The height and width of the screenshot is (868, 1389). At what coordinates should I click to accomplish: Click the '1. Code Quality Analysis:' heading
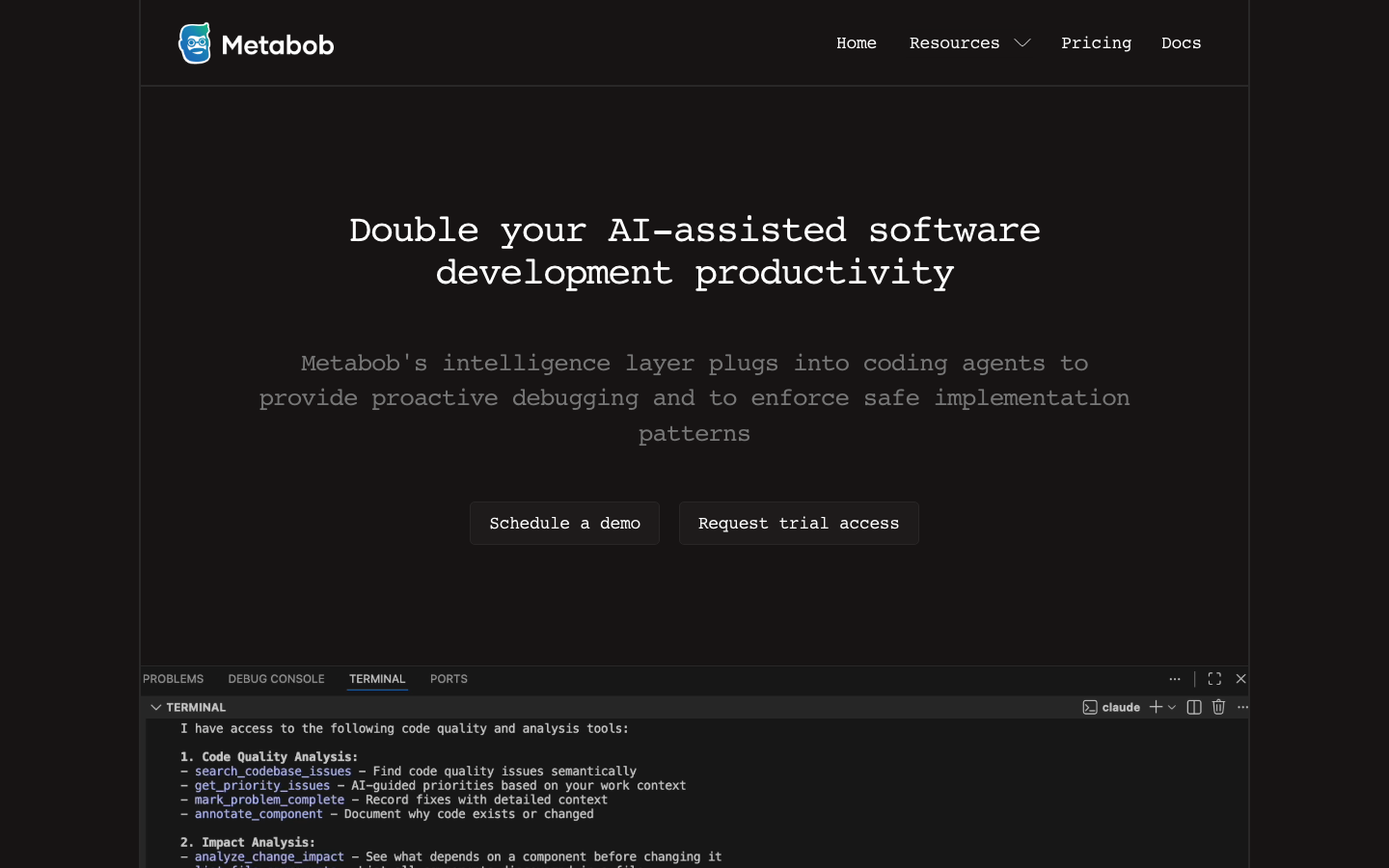[x=269, y=757]
